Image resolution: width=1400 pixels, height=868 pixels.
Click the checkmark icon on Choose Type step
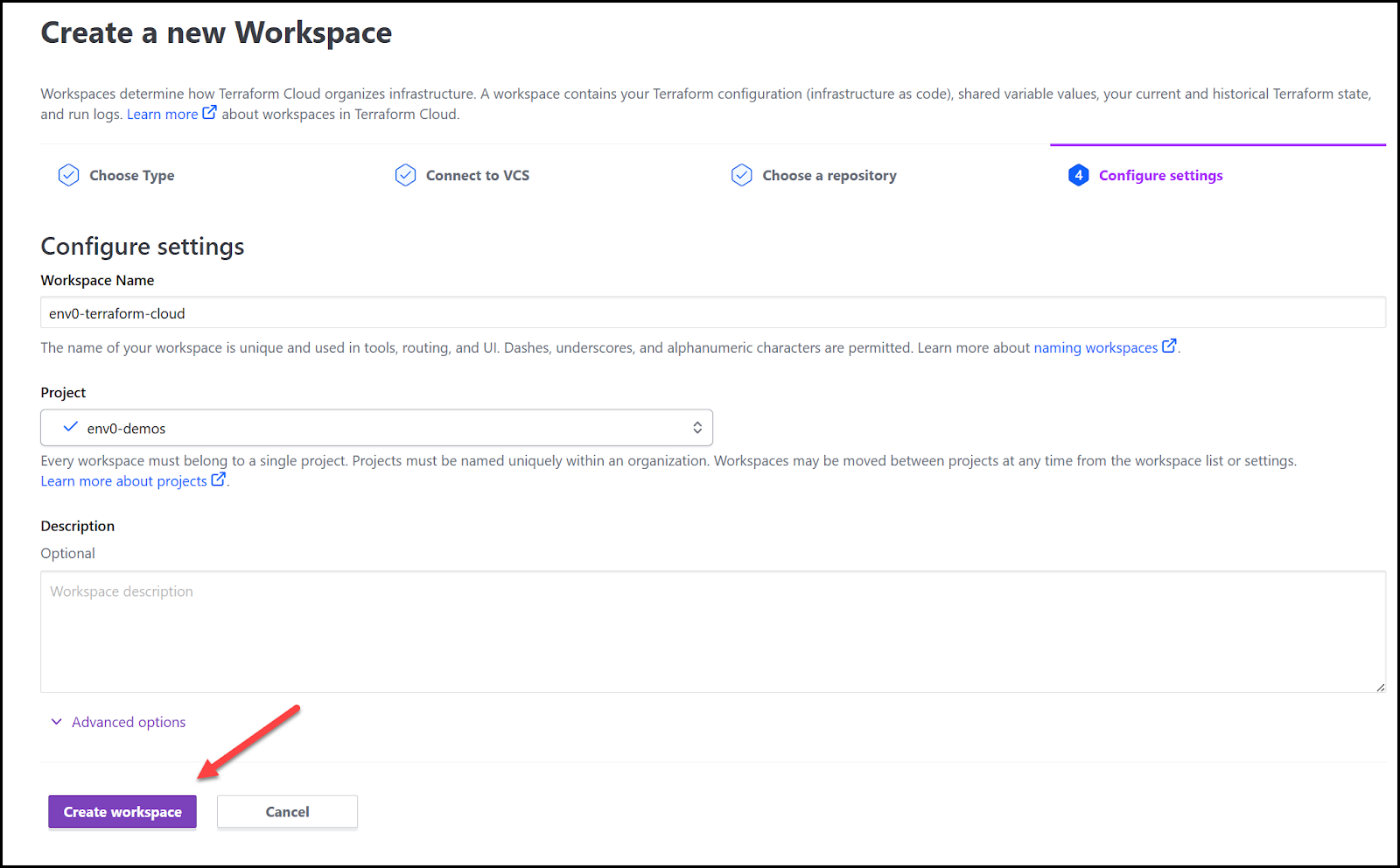(x=68, y=175)
